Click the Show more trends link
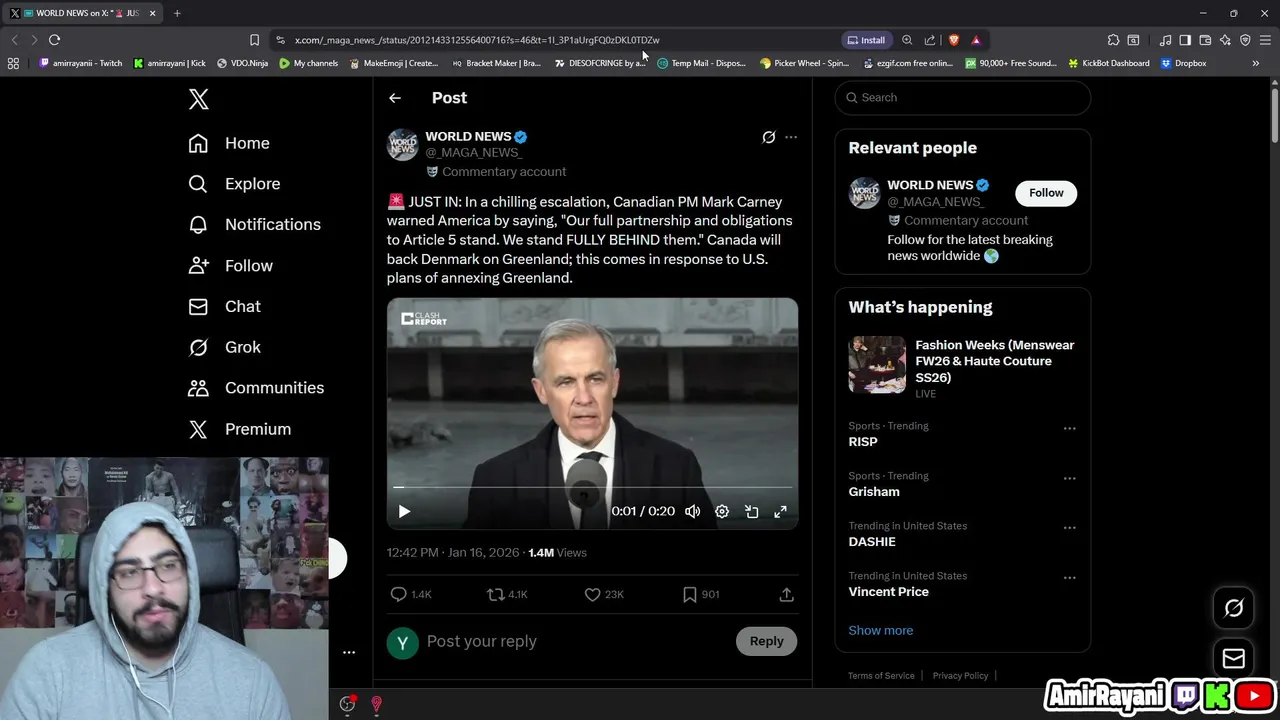This screenshot has height=720, width=1280. coord(880,630)
